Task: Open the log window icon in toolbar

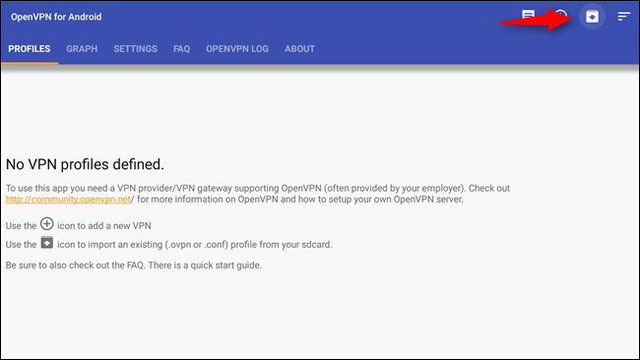Action: click(528, 16)
